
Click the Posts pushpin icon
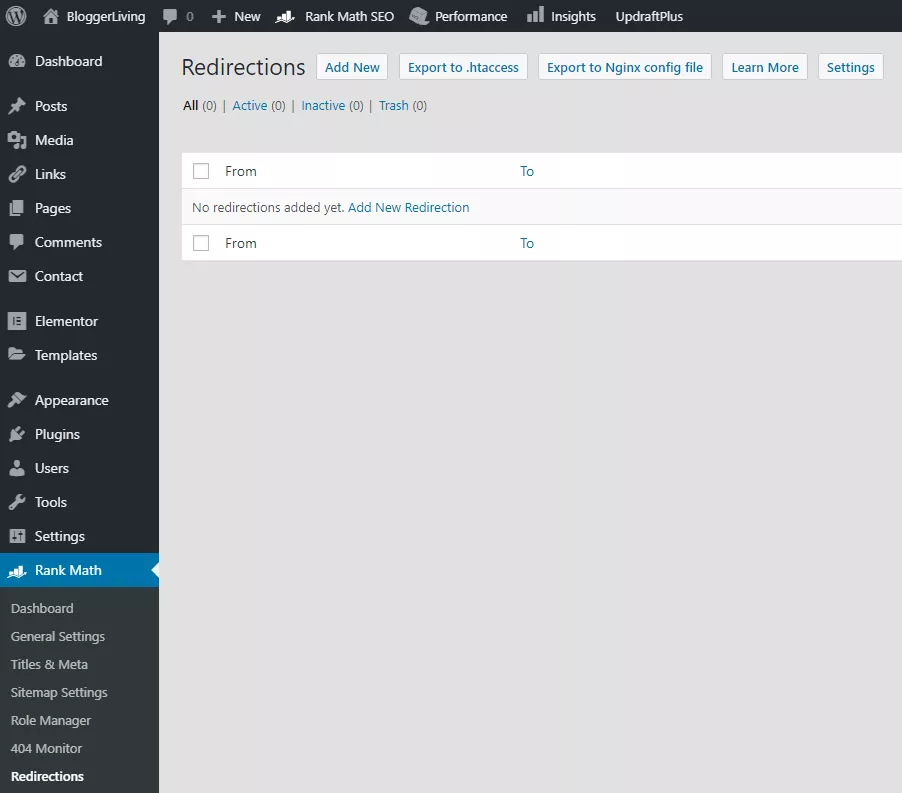[x=17, y=106]
